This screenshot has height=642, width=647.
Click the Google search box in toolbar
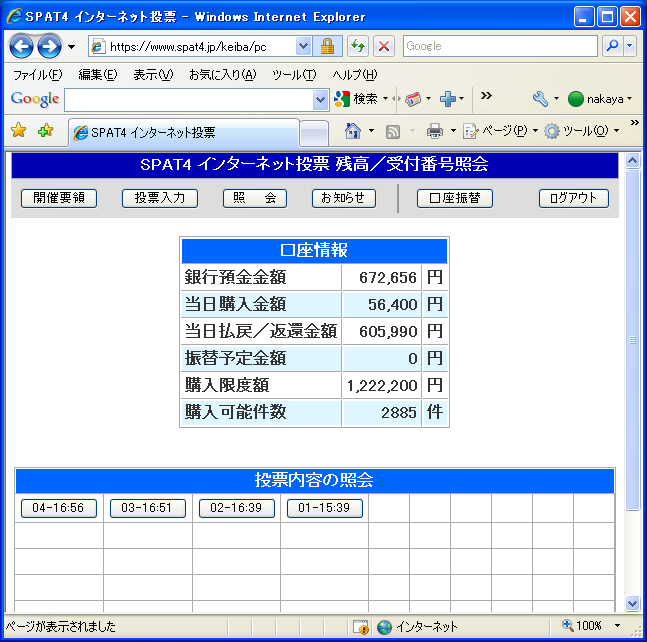tap(500, 46)
